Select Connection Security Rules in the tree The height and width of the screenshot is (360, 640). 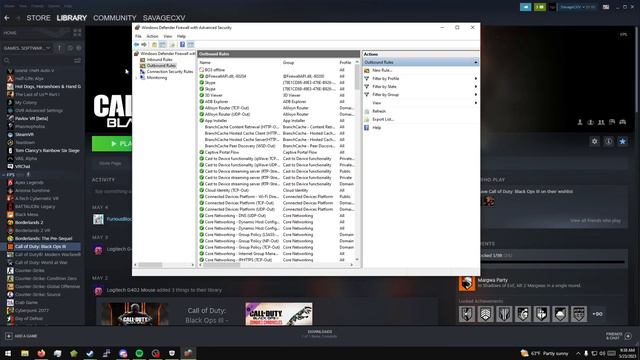click(x=169, y=71)
